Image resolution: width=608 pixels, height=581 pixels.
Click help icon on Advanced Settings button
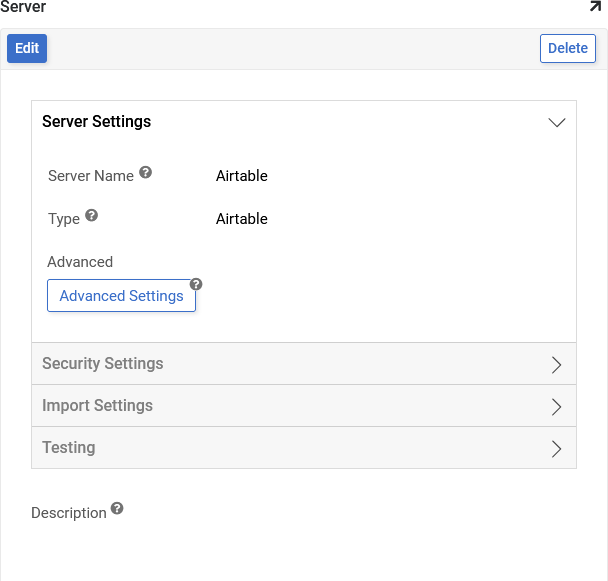(x=196, y=284)
